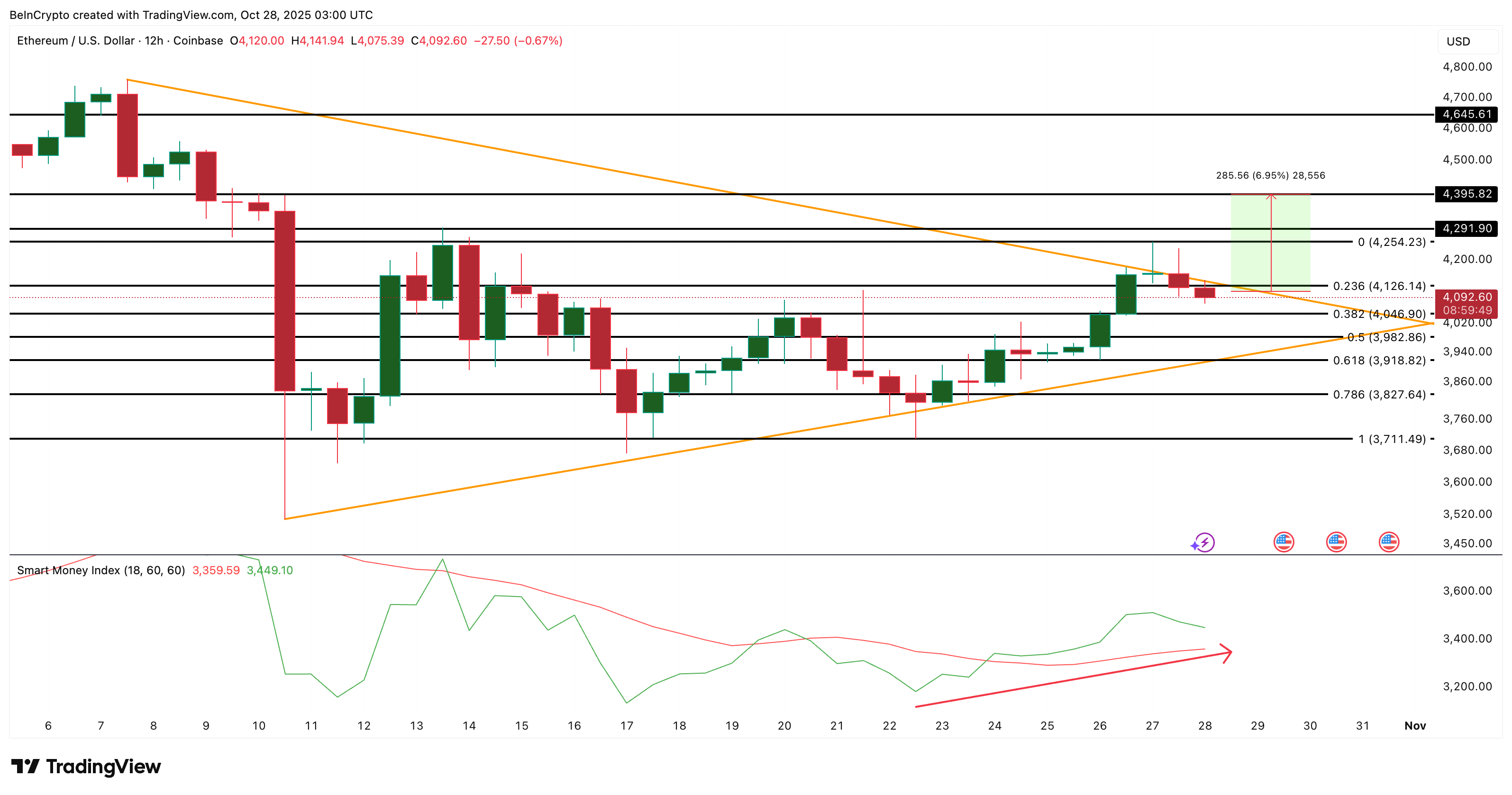Select the Smart Money Index indicator label

(x=100, y=569)
